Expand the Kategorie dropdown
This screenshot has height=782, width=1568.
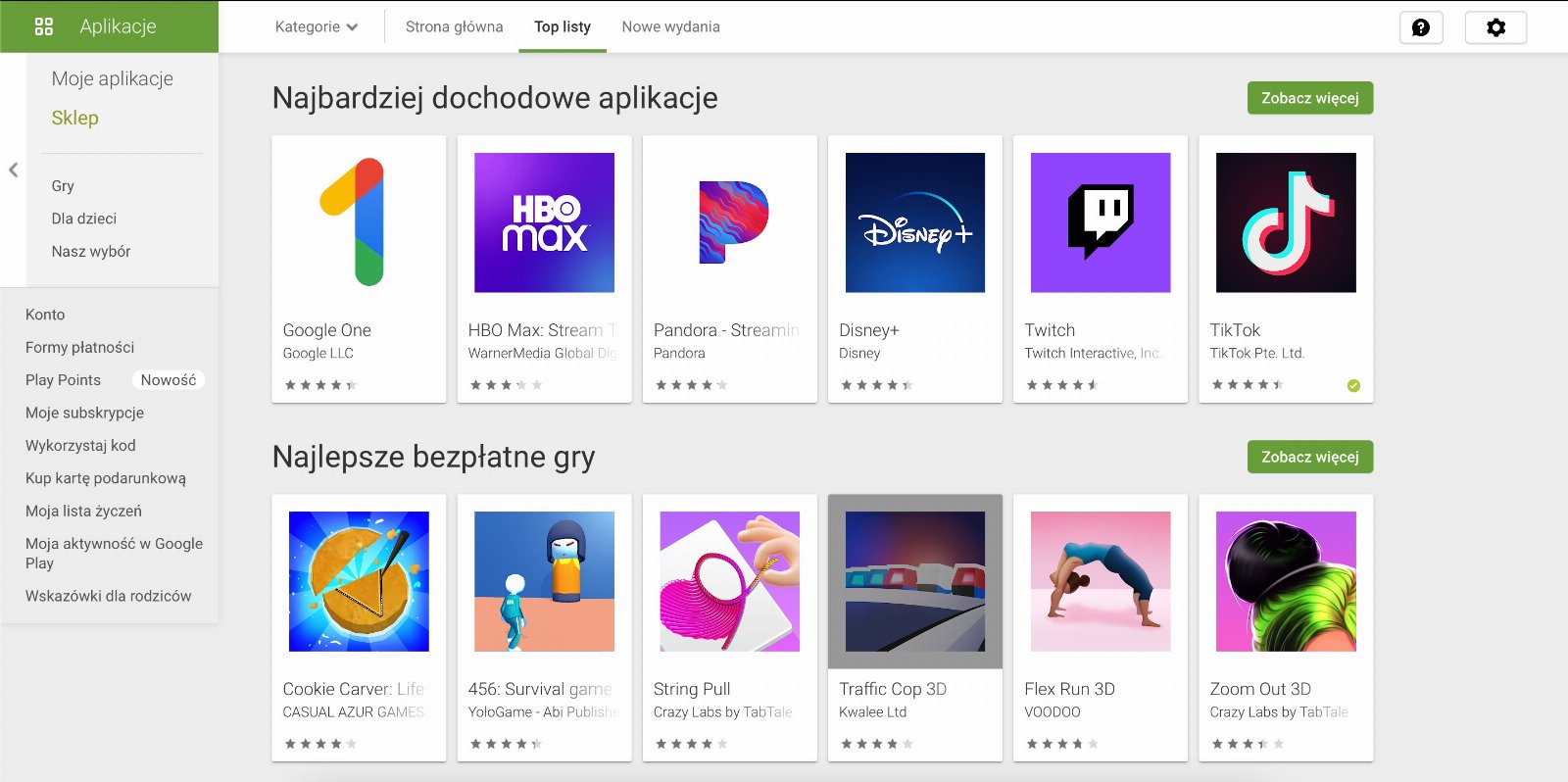pyautogui.click(x=317, y=26)
